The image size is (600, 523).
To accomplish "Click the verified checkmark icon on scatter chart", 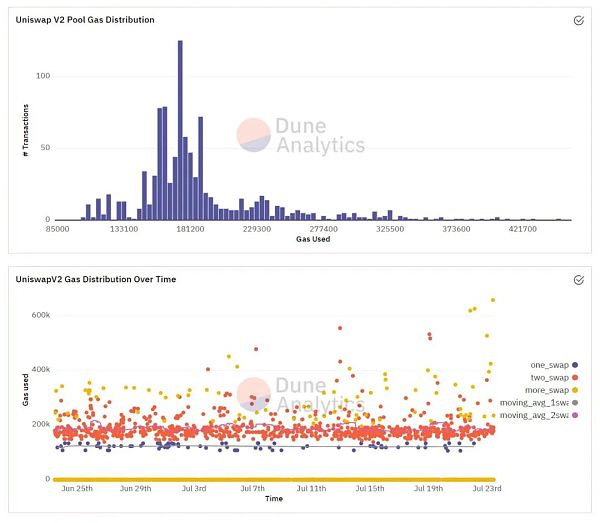I will pyautogui.click(x=578, y=280).
